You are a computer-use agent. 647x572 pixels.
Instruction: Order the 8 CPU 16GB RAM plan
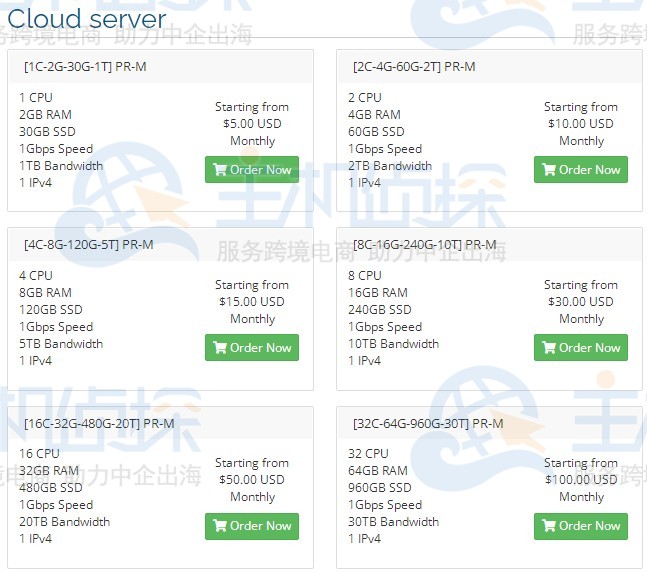pos(581,348)
